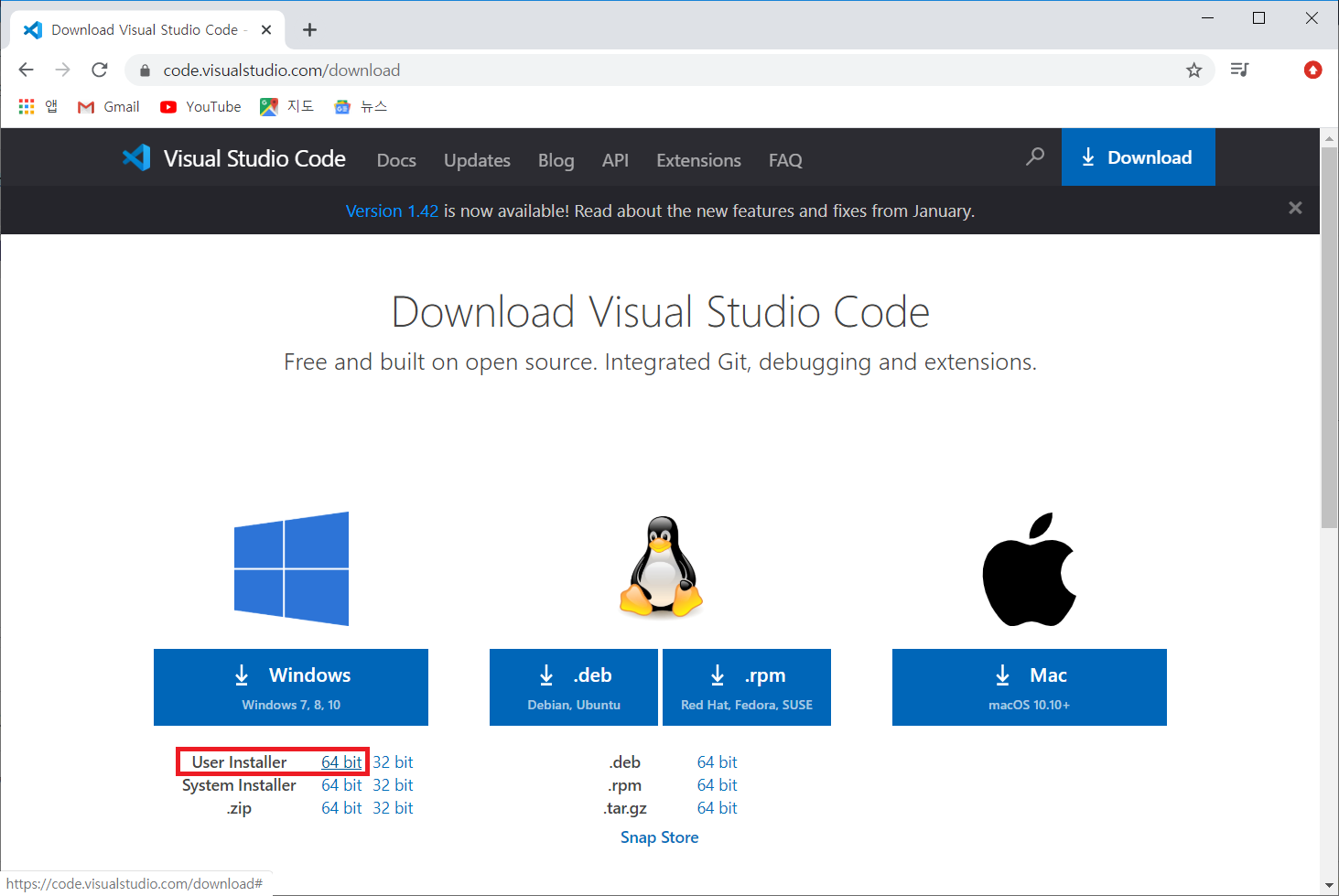Screen dimensions: 1339x896
Task: Reload the current page
Action: pyautogui.click(x=100, y=70)
